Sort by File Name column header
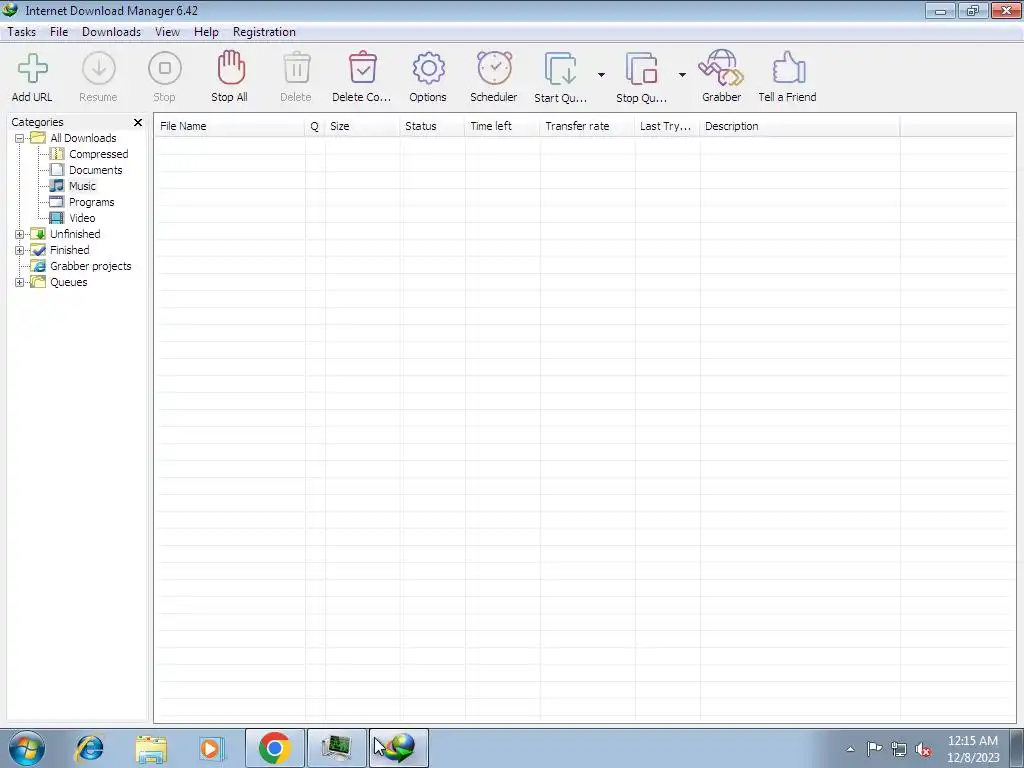Viewport: 1024px width, 768px height. click(230, 126)
